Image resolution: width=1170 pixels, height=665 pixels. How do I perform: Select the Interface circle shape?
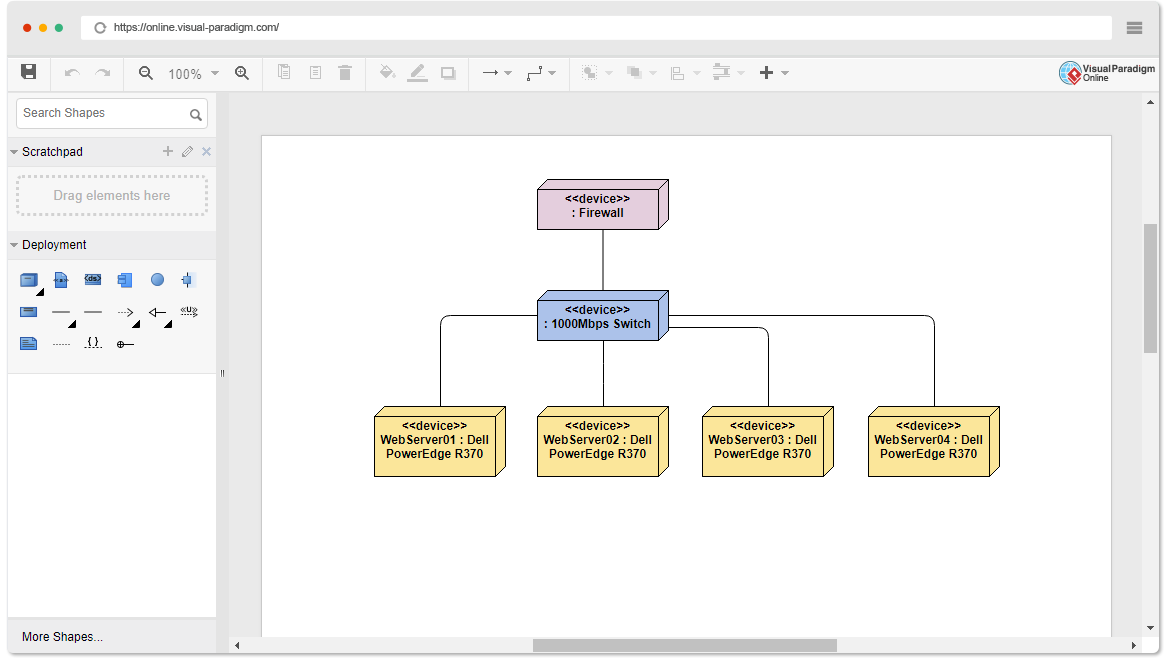point(157,280)
